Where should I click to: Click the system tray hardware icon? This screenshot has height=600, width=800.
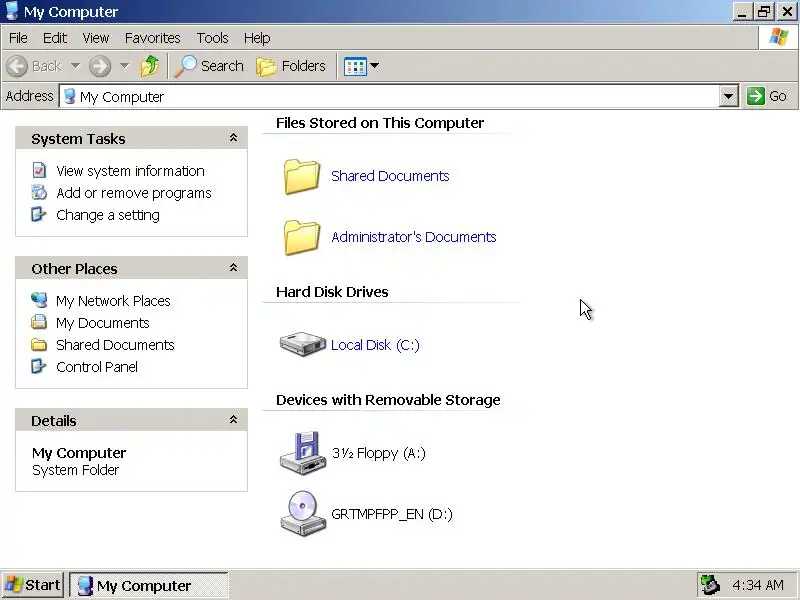(x=710, y=585)
